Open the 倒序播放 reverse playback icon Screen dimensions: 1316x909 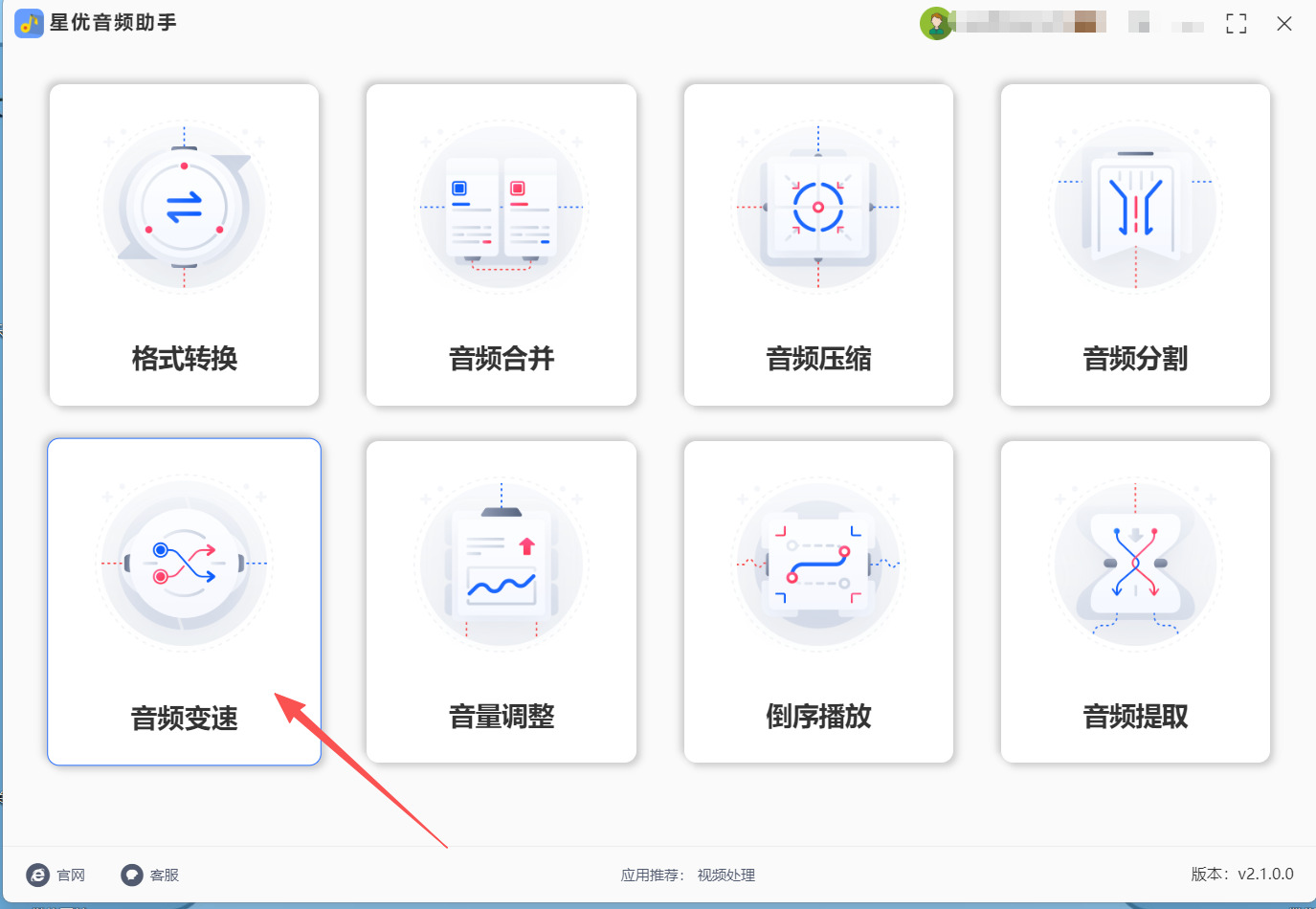coord(818,565)
